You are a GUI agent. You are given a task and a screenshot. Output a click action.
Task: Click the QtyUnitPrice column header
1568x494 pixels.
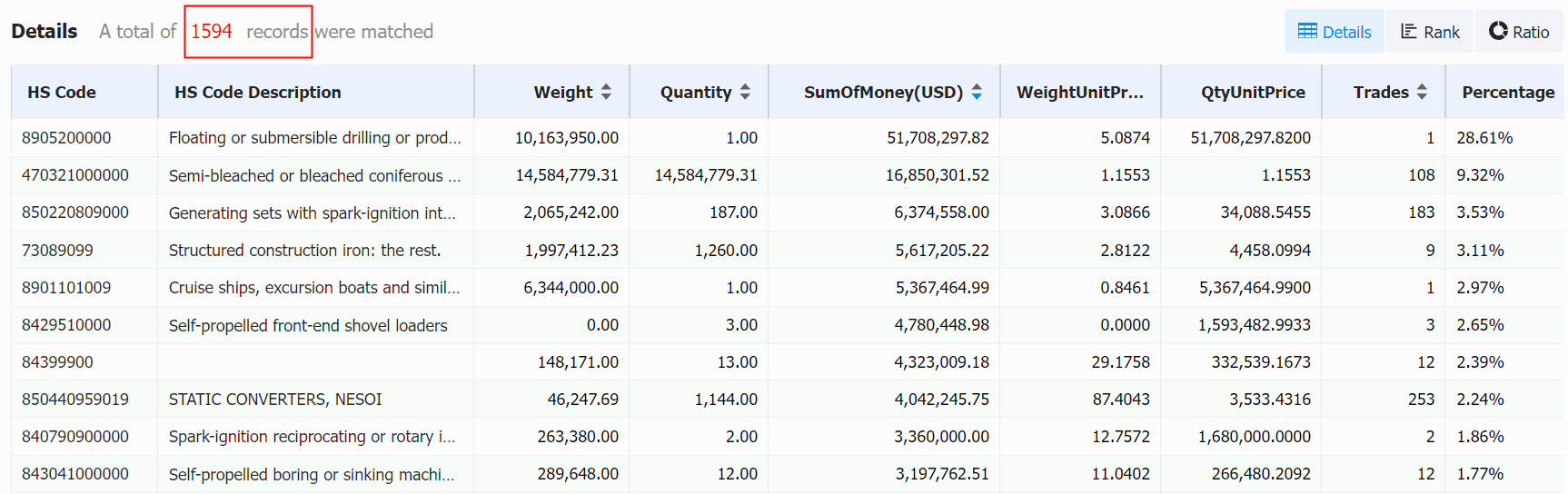pos(1241,92)
